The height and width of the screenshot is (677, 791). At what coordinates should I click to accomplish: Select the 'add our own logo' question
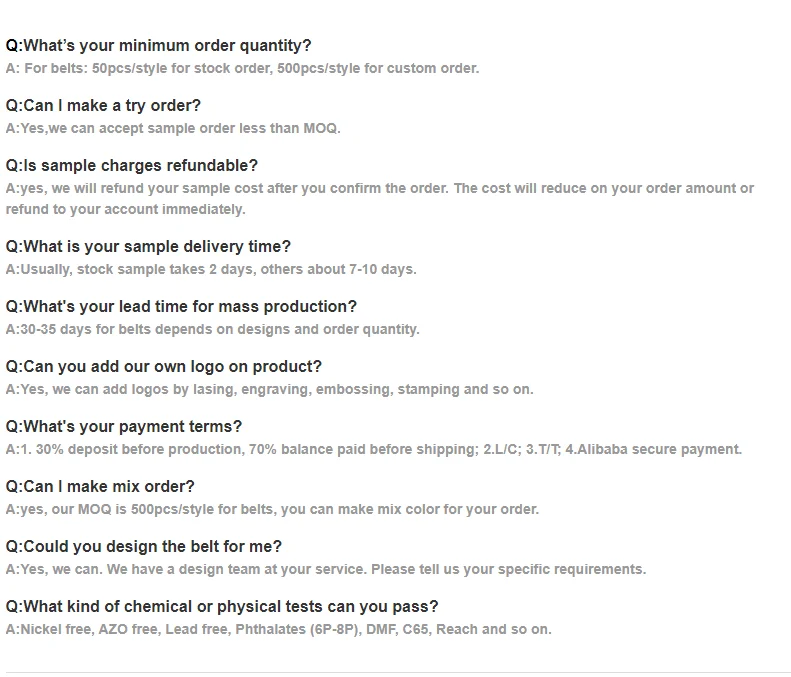point(164,366)
